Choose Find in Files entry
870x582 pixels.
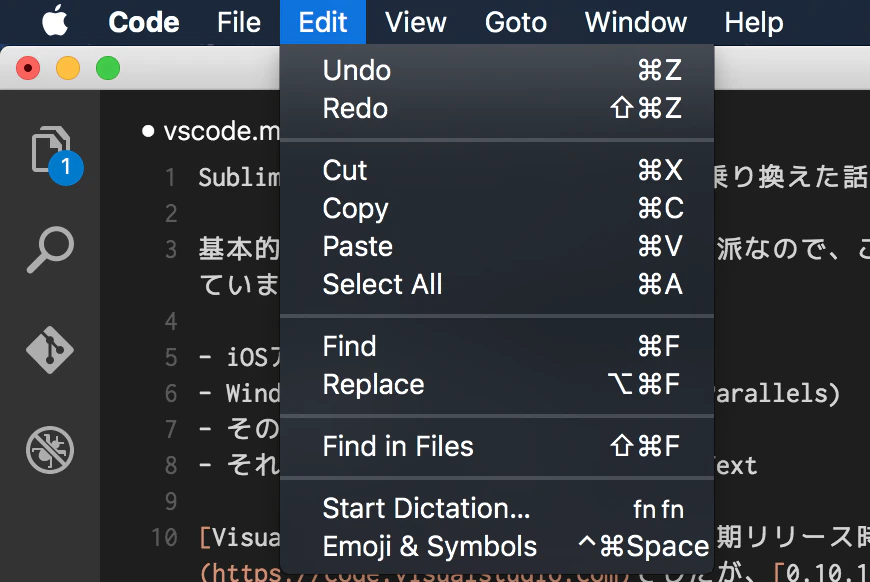pyautogui.click(x=497, y=447)
